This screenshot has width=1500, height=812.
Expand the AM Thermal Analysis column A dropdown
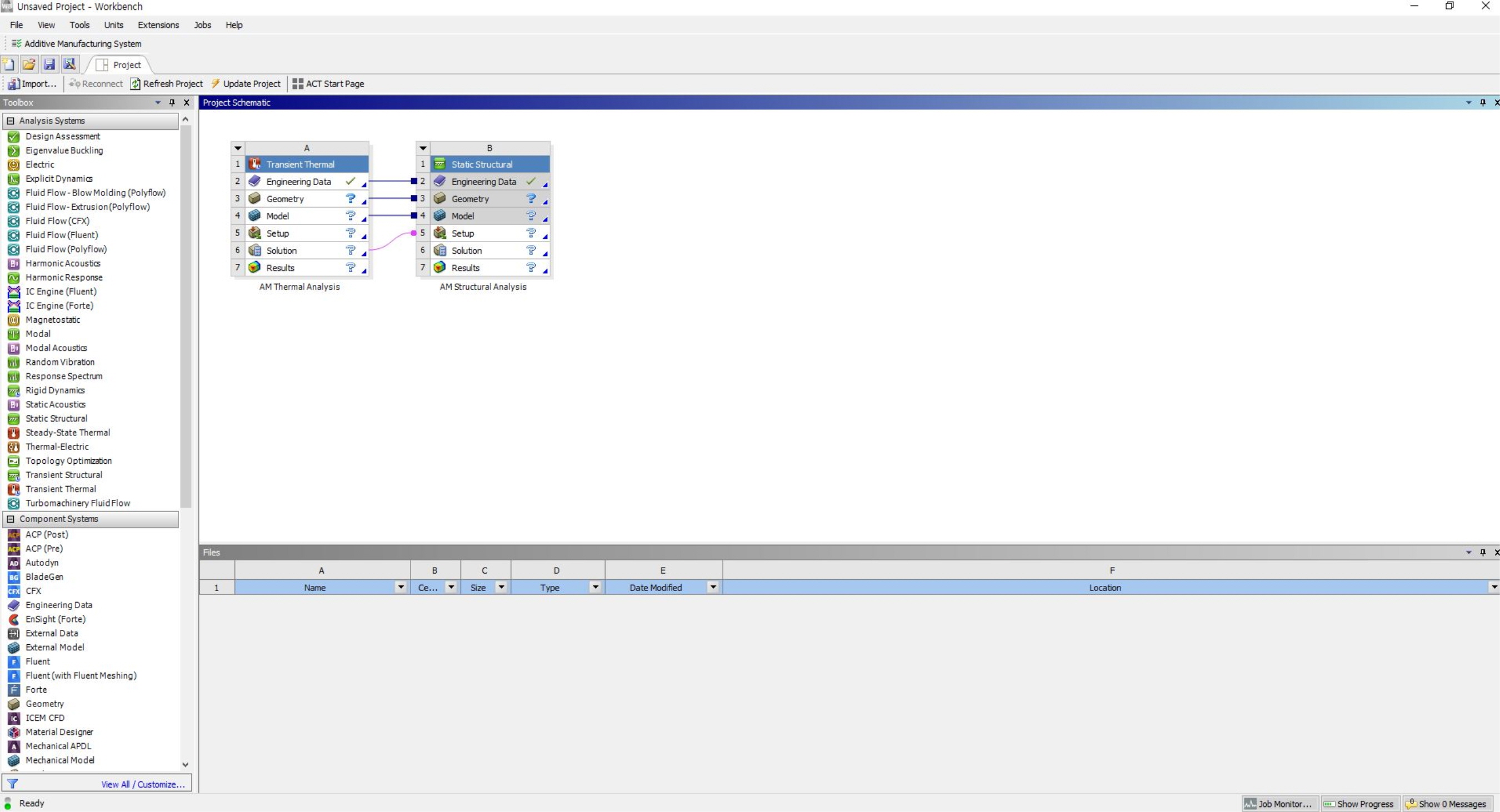(237, 147)
